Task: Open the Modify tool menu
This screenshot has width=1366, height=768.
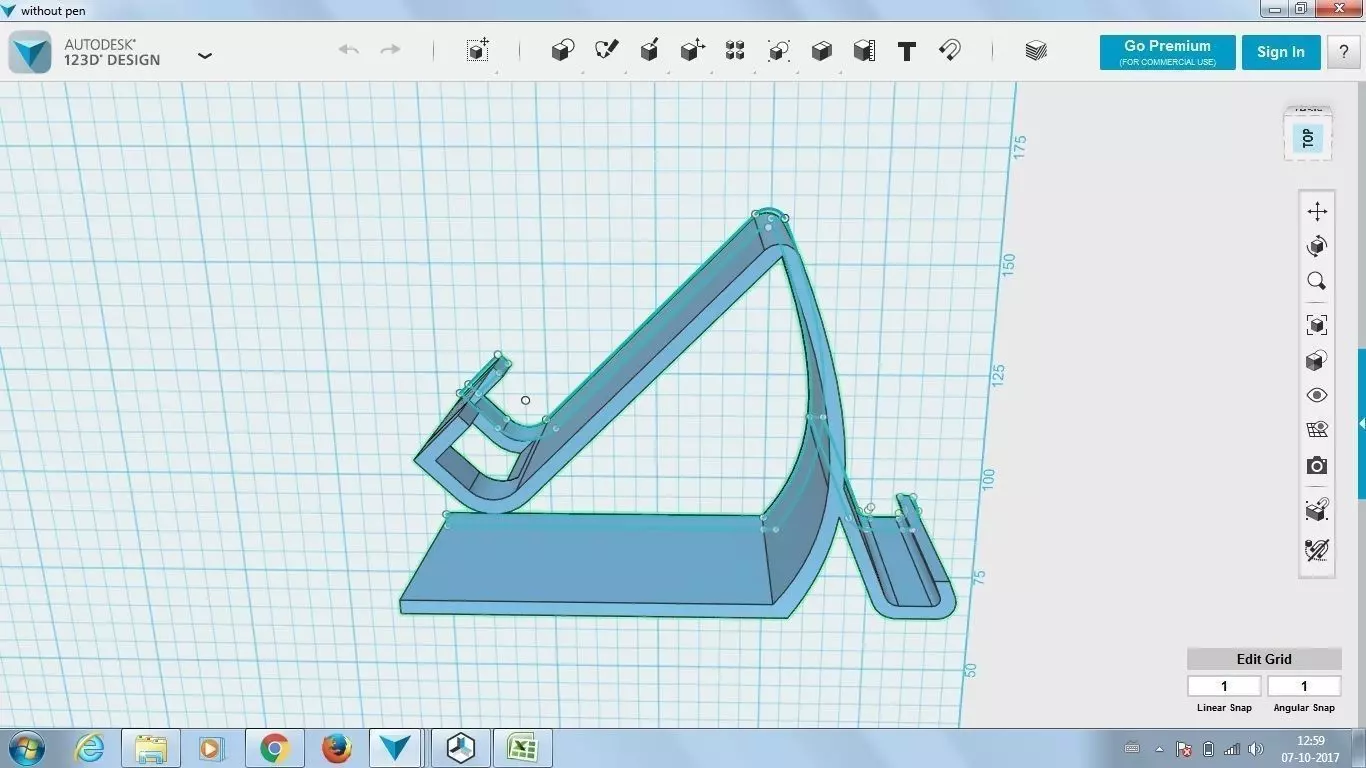Action: (692, 50)
